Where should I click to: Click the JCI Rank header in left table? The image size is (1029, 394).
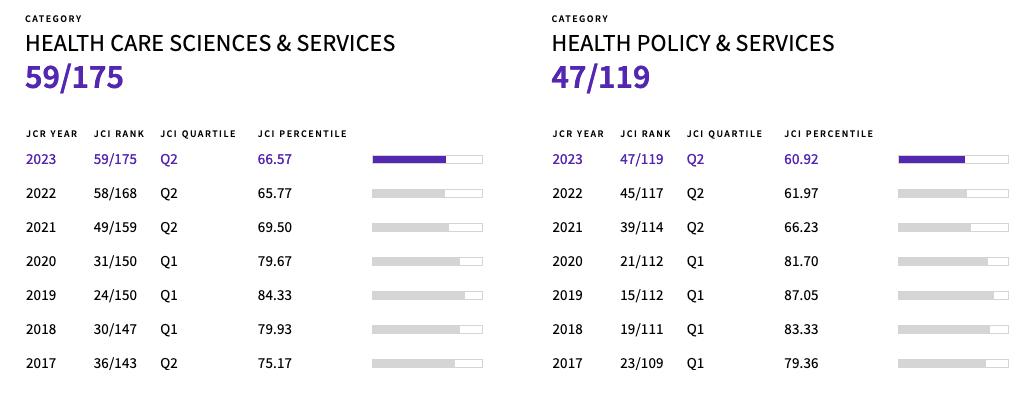[119, 134]
